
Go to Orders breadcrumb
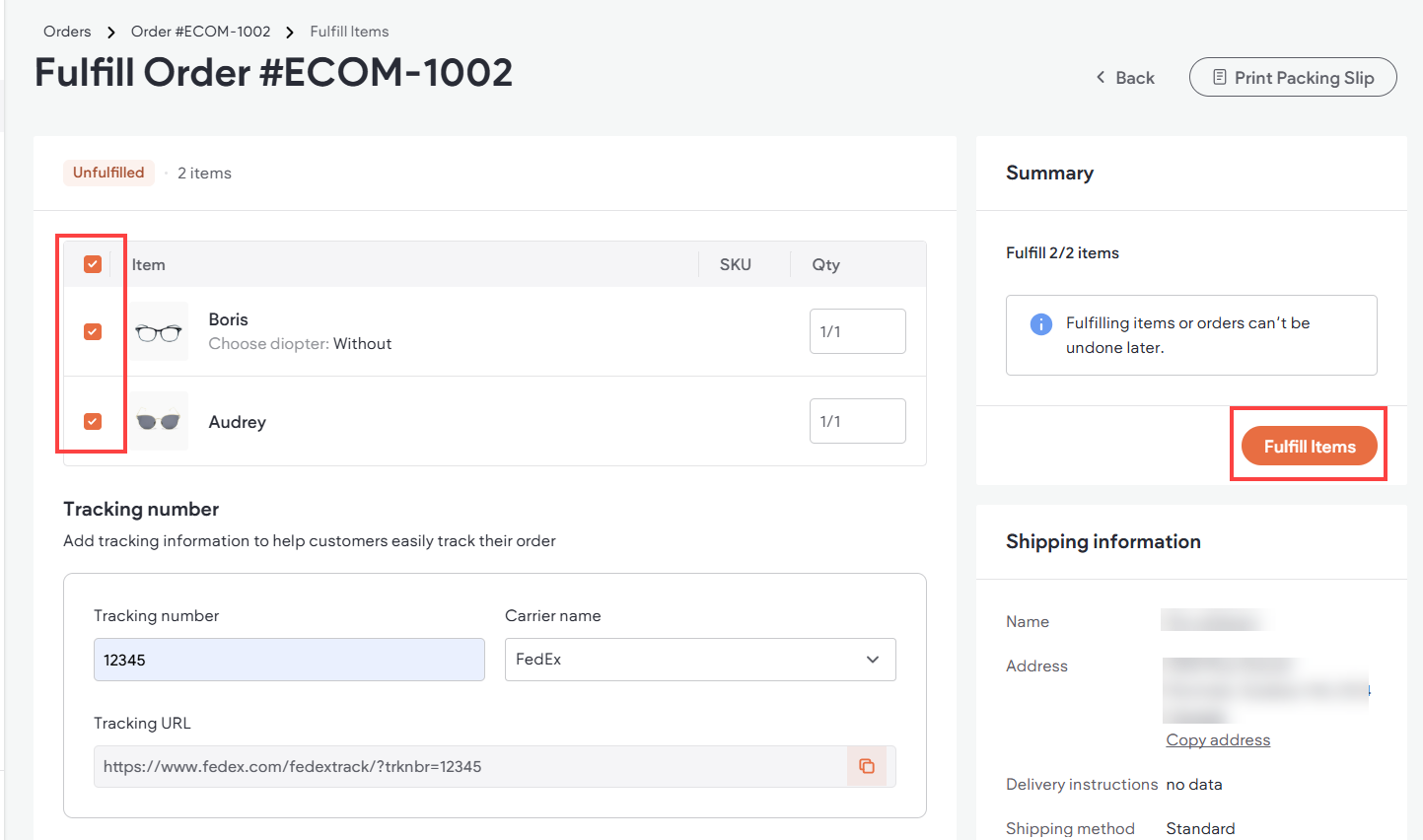click(x=67, y=32)
